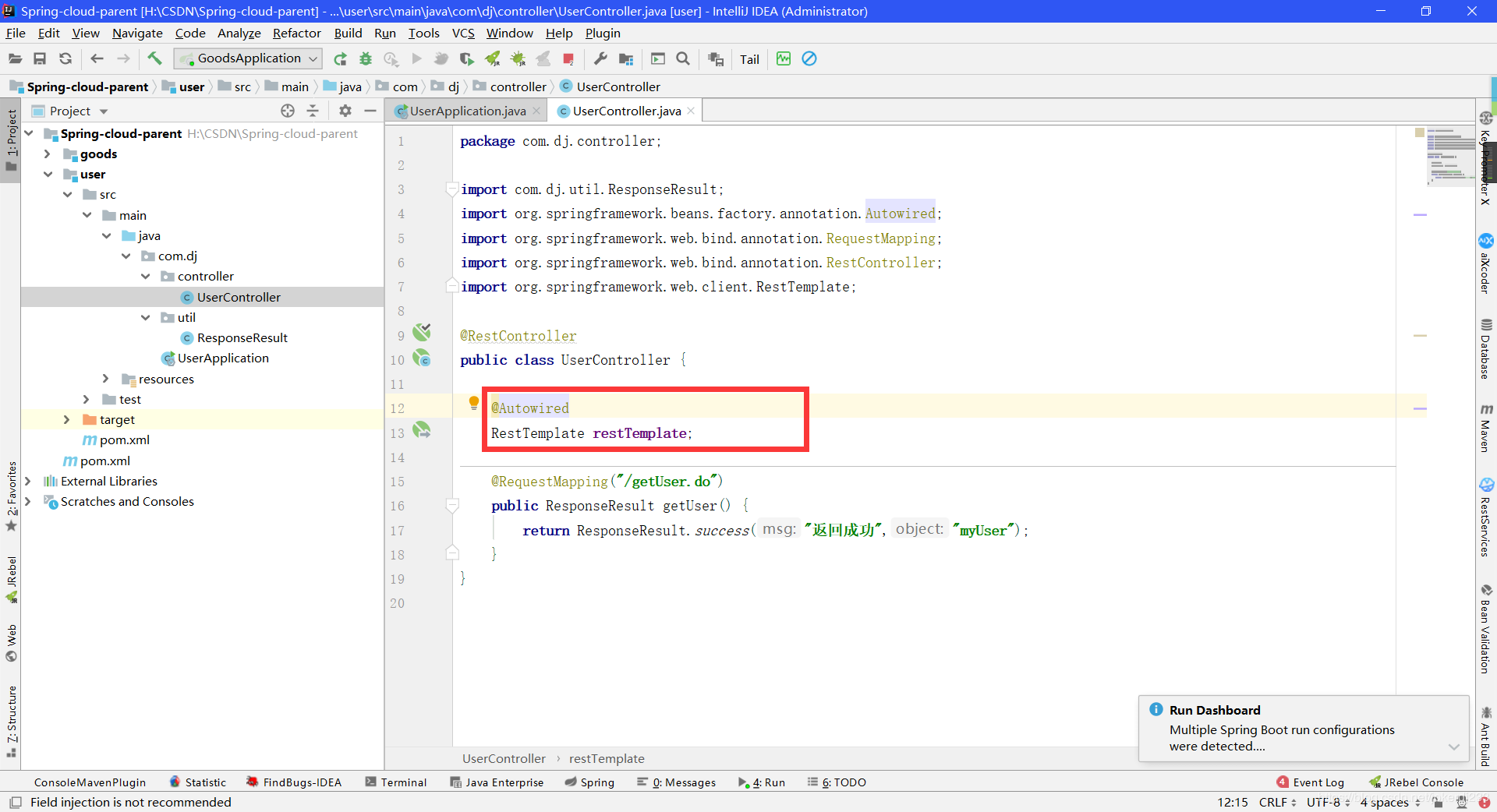Toggle the JRebel side tool window
The width and height of the screenshot is (1497, 812).
click(x=11, y=580)
